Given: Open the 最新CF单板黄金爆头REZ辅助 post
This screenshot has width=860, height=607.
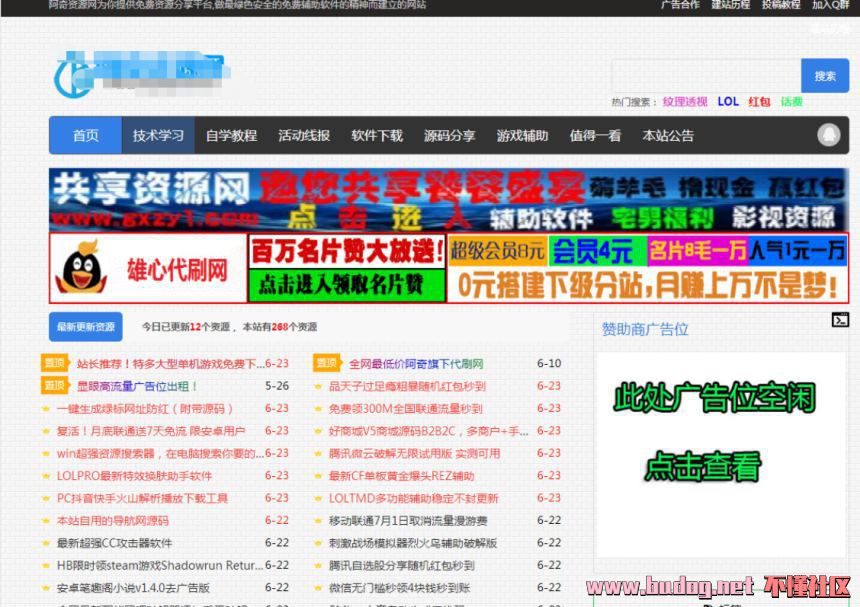Looking at the screenshot, I should (x=401, y=476).
